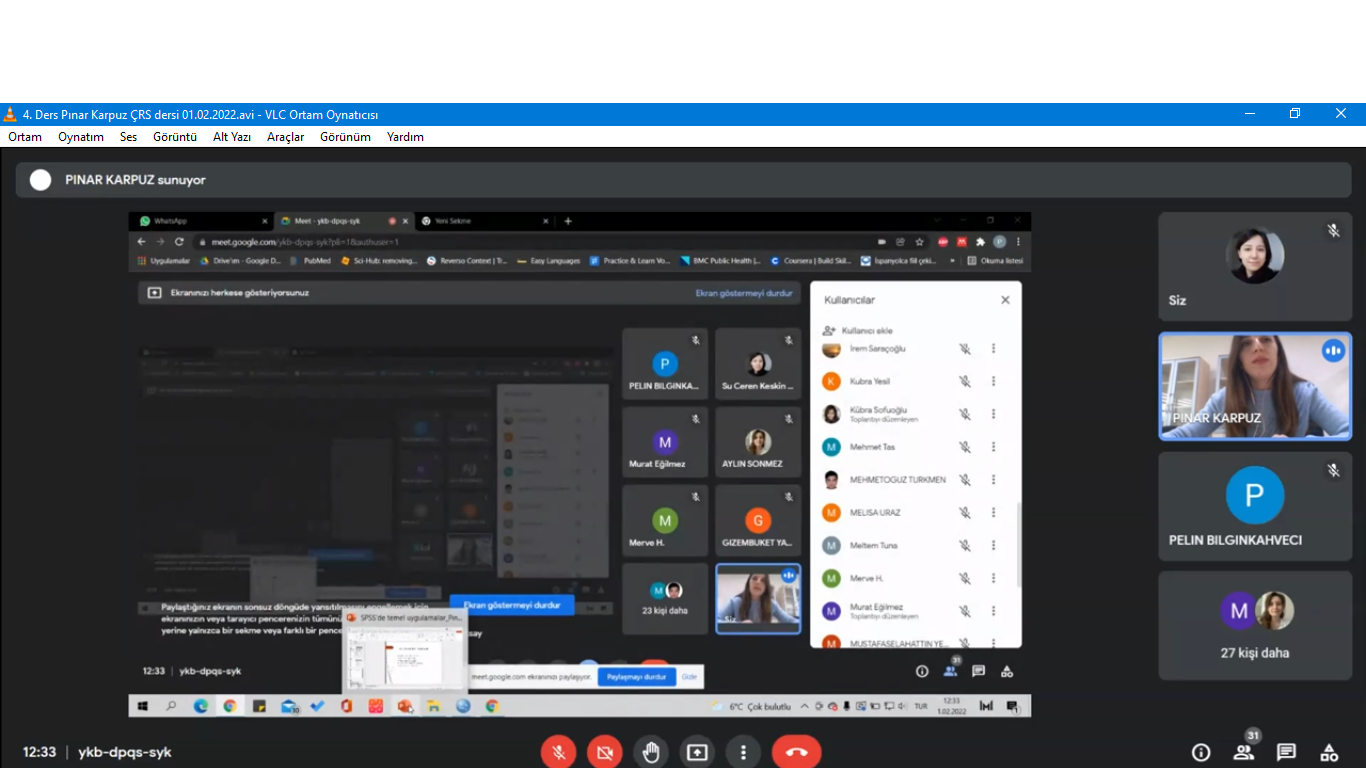Open the Oynatım menu

click(x=81, y=137)
